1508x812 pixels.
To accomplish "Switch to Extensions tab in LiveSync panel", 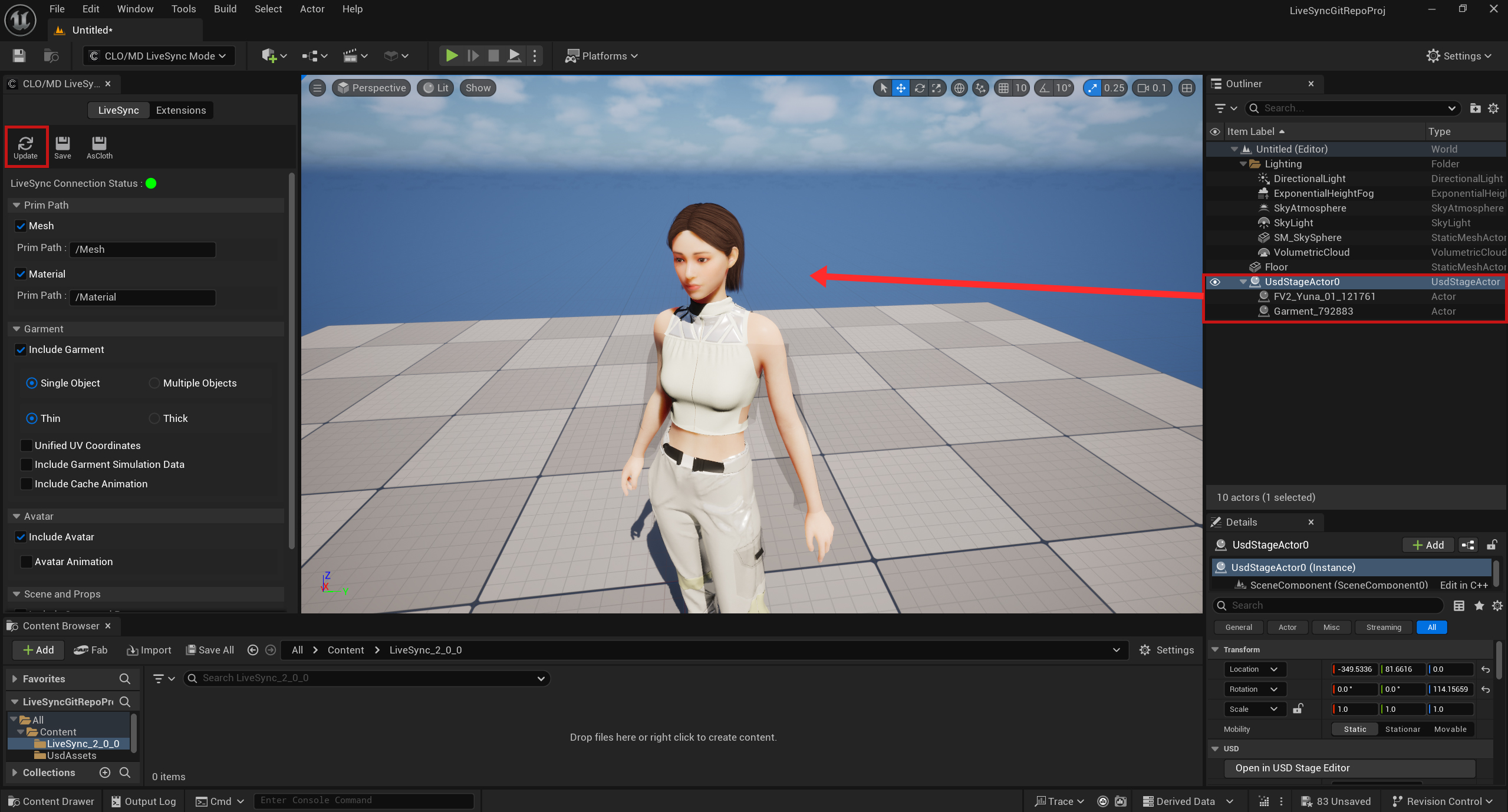I will pyautogui.click(x=181, y=110).
